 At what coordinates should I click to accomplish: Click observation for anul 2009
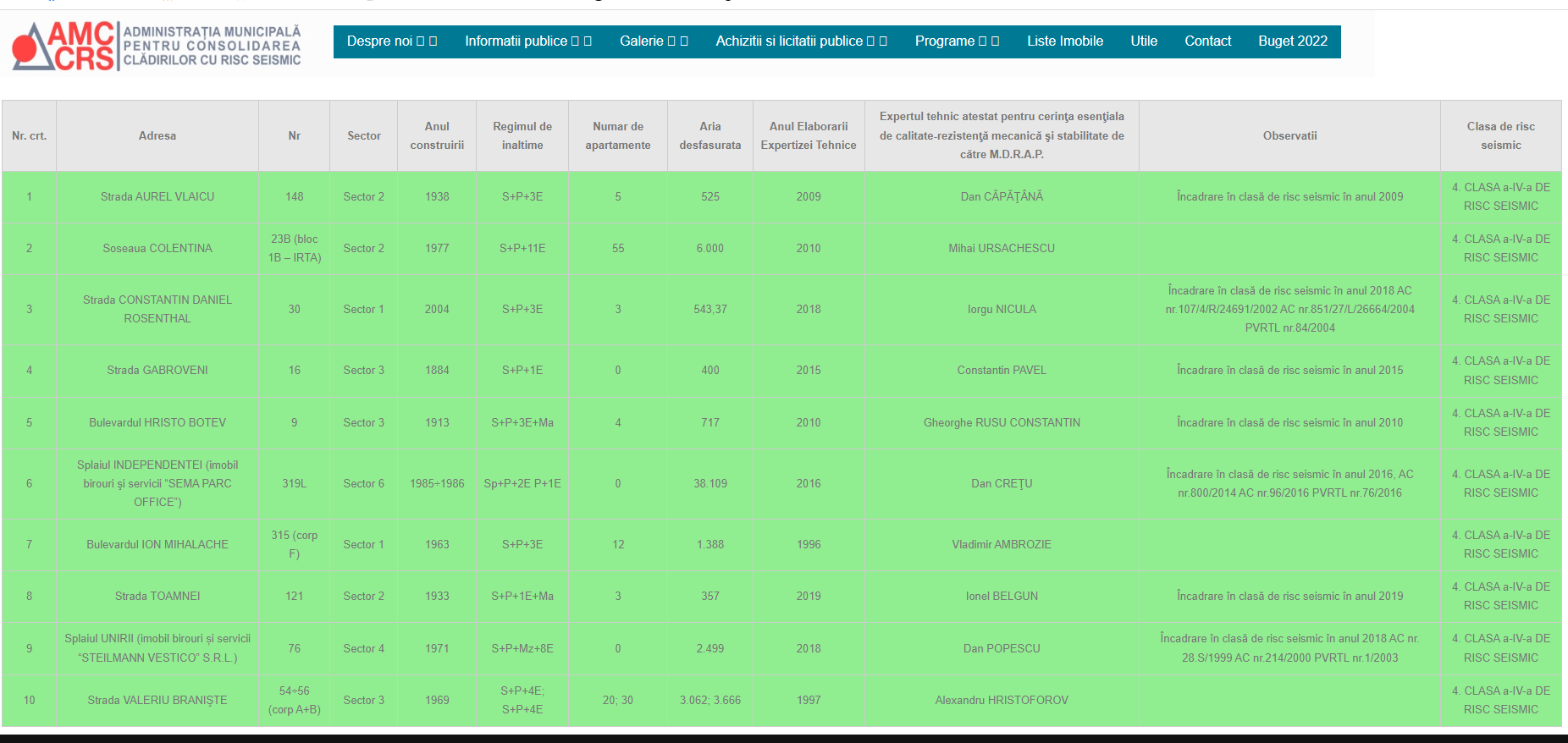point(1289,196)
